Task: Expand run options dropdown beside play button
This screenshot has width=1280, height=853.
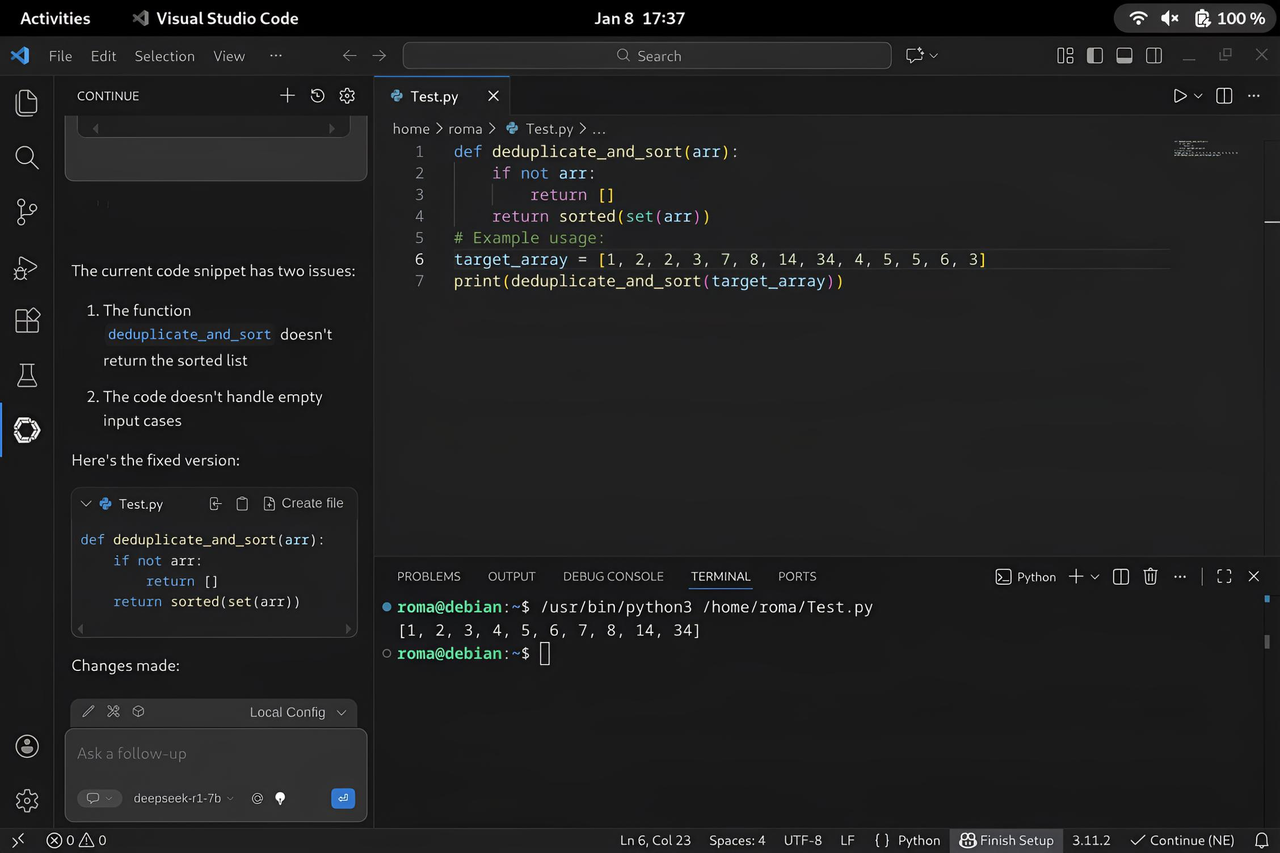Action: click(x=1198, y=96)
